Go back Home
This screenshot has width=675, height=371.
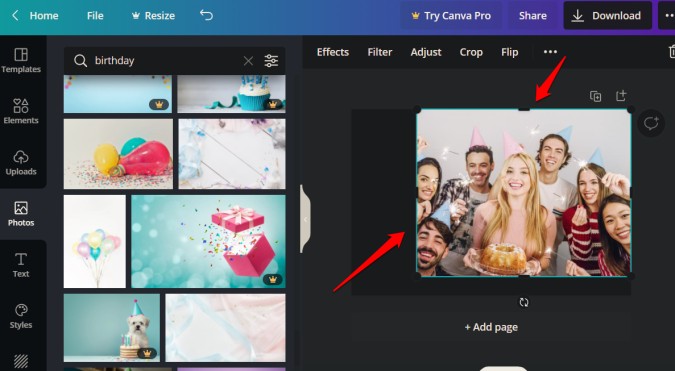[x=35, y=16]
